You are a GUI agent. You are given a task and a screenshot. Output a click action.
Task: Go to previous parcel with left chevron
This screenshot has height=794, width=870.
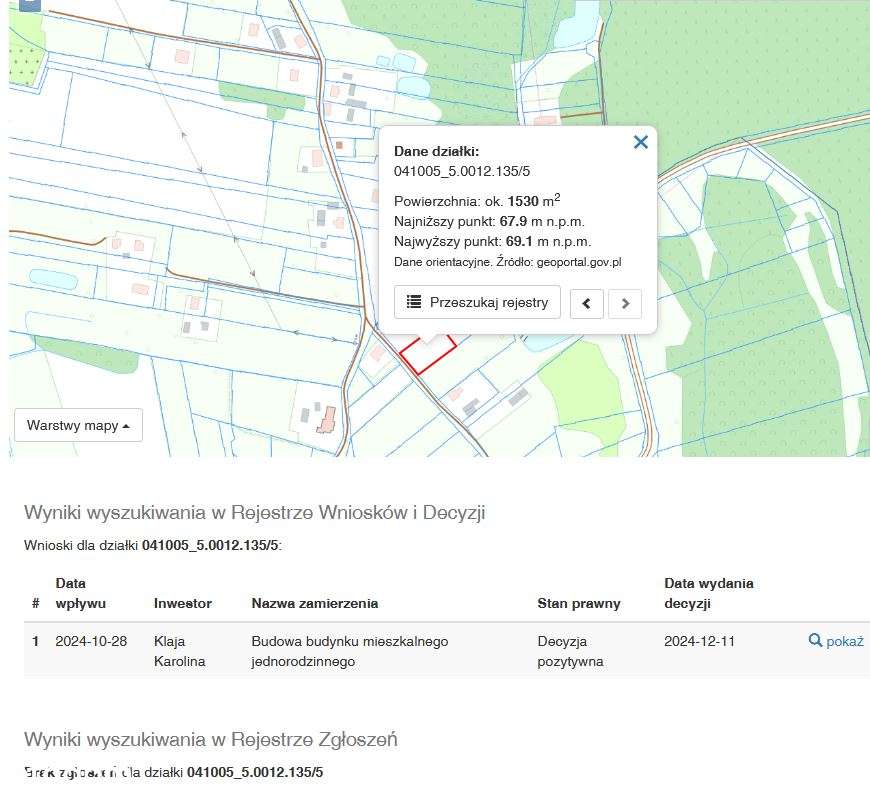click(x=587, y=303)
